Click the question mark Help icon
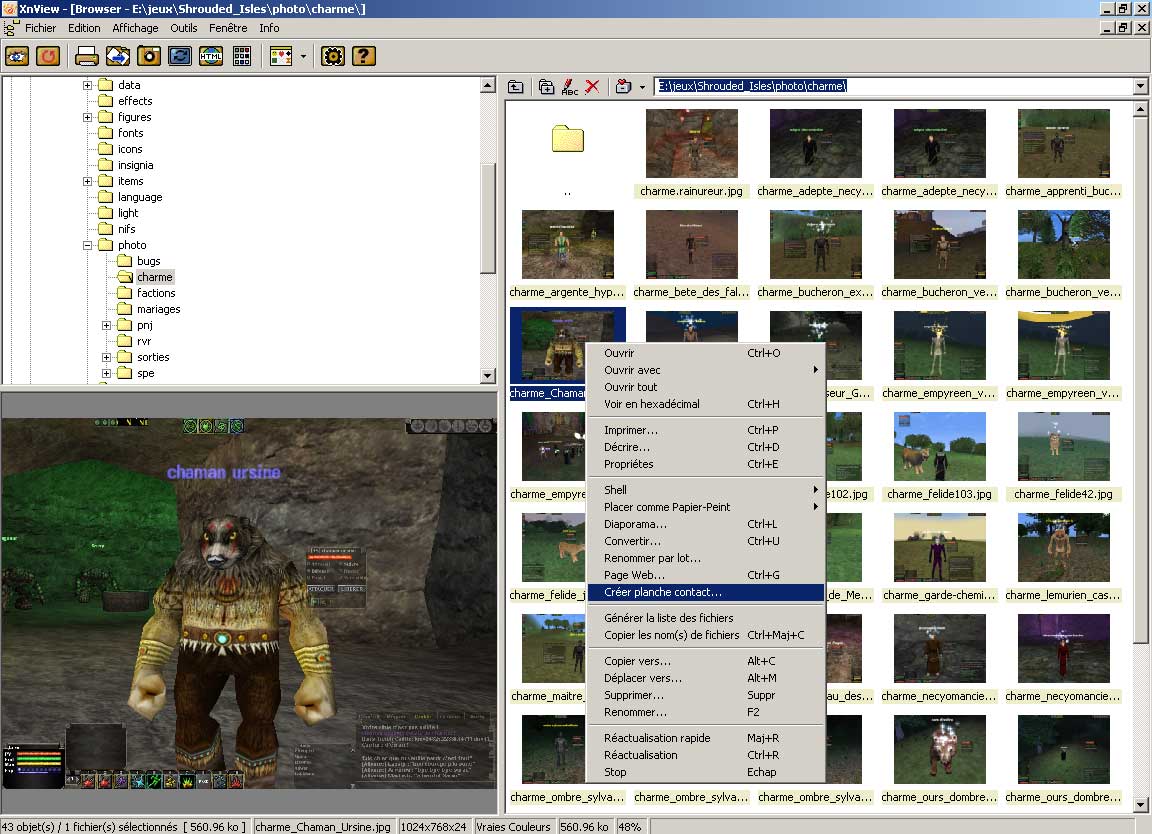 pyautogui.click(x=364, y=56)
